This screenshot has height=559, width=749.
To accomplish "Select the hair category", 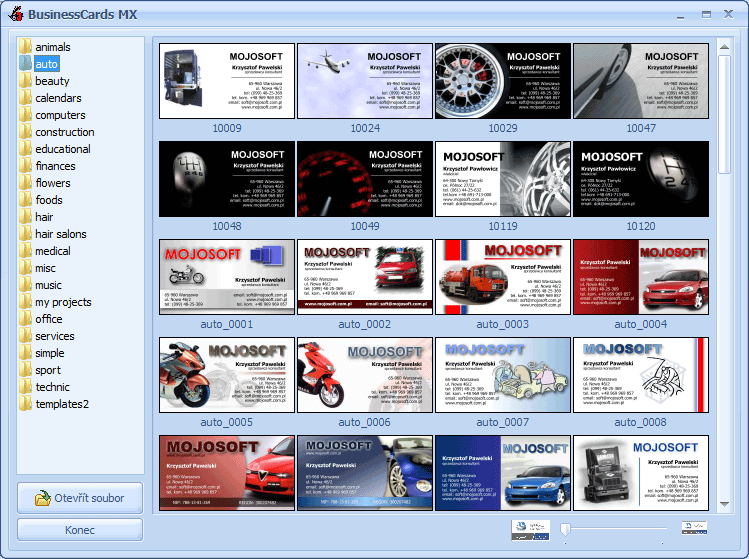I will pyautogui.click(x=44, y=216).
